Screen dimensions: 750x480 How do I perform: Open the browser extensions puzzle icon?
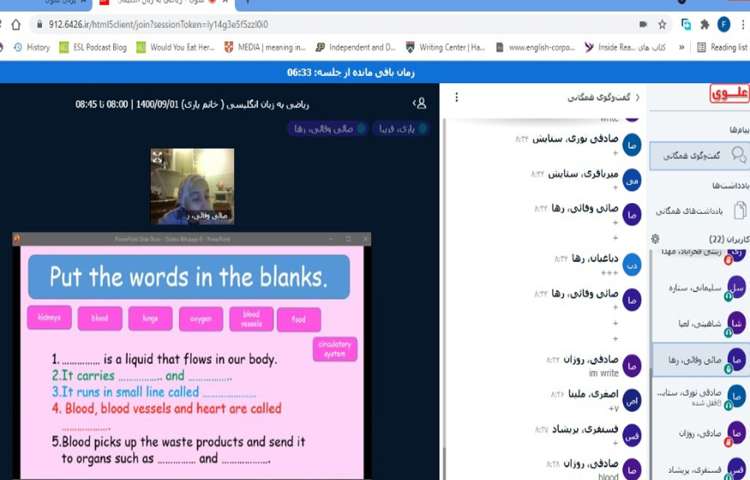[705, 24]
